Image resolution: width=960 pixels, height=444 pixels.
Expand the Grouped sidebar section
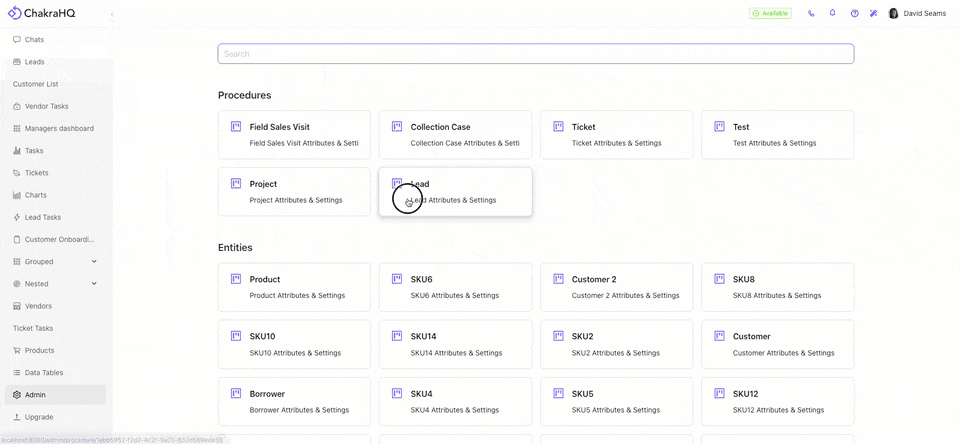[94, 262]
